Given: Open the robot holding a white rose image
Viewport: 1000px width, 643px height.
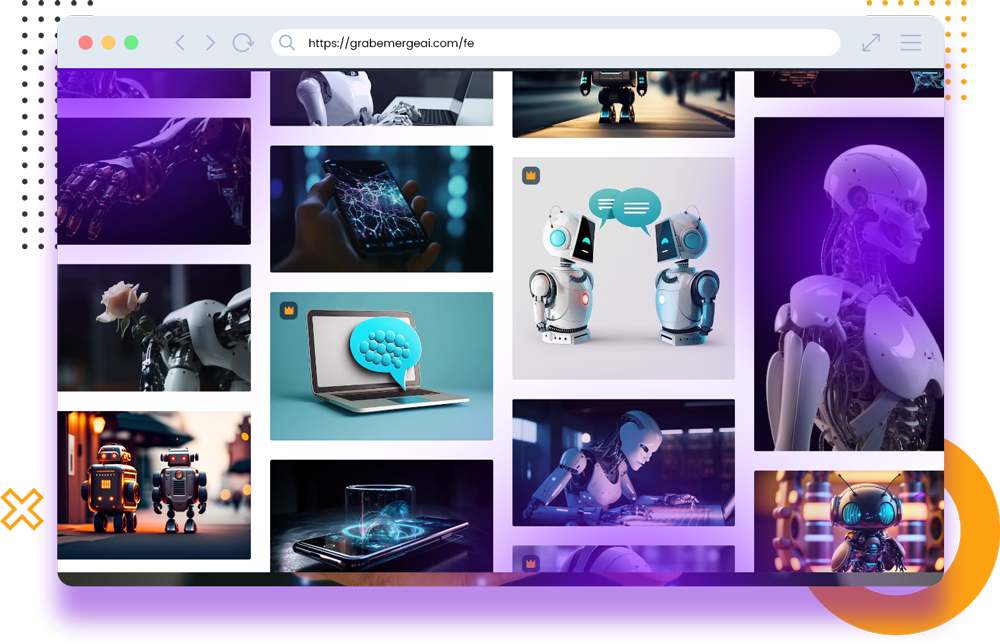Looking at the screenshot, I should [x=154, y=327].
